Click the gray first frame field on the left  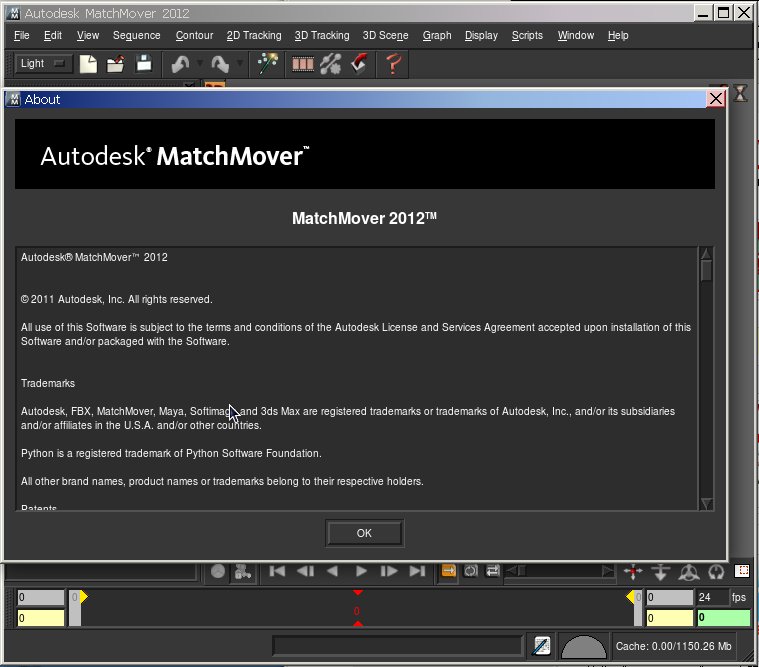41,597
